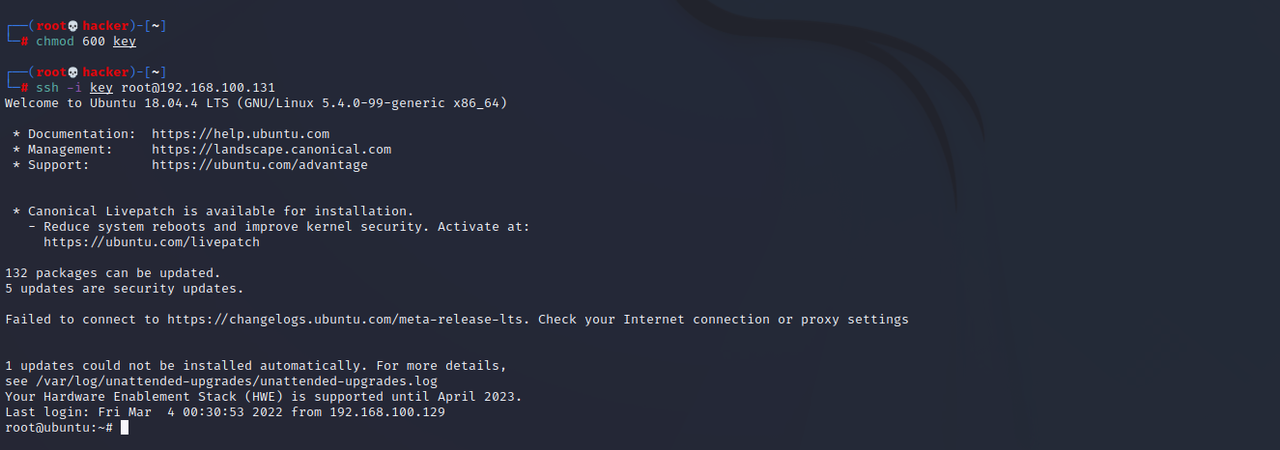Click the Hardware Enablement Stack support line
This screenshot has width=1280, height=450.
(263, 396)
